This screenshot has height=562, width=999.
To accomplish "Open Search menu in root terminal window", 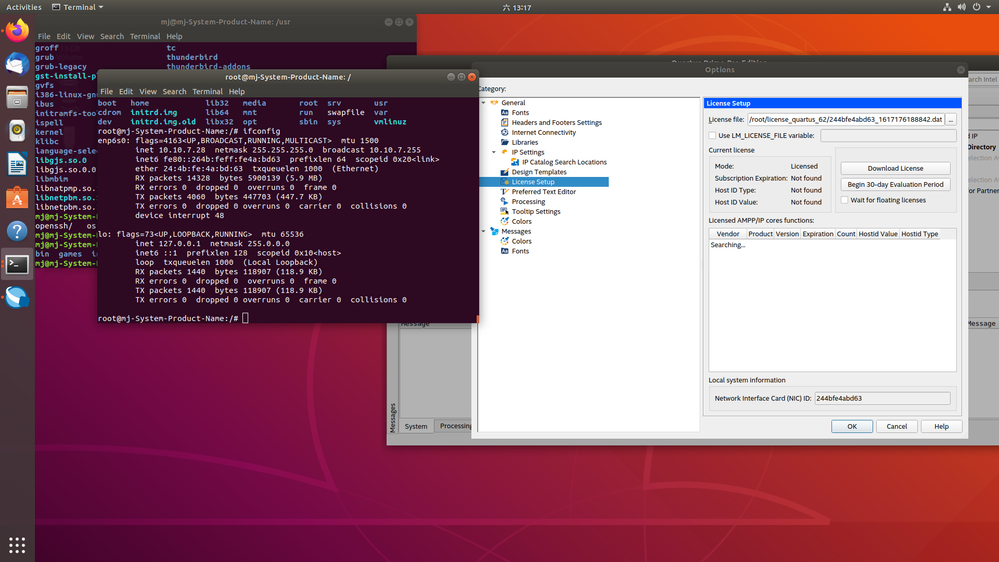I will [x=174, y=91].
